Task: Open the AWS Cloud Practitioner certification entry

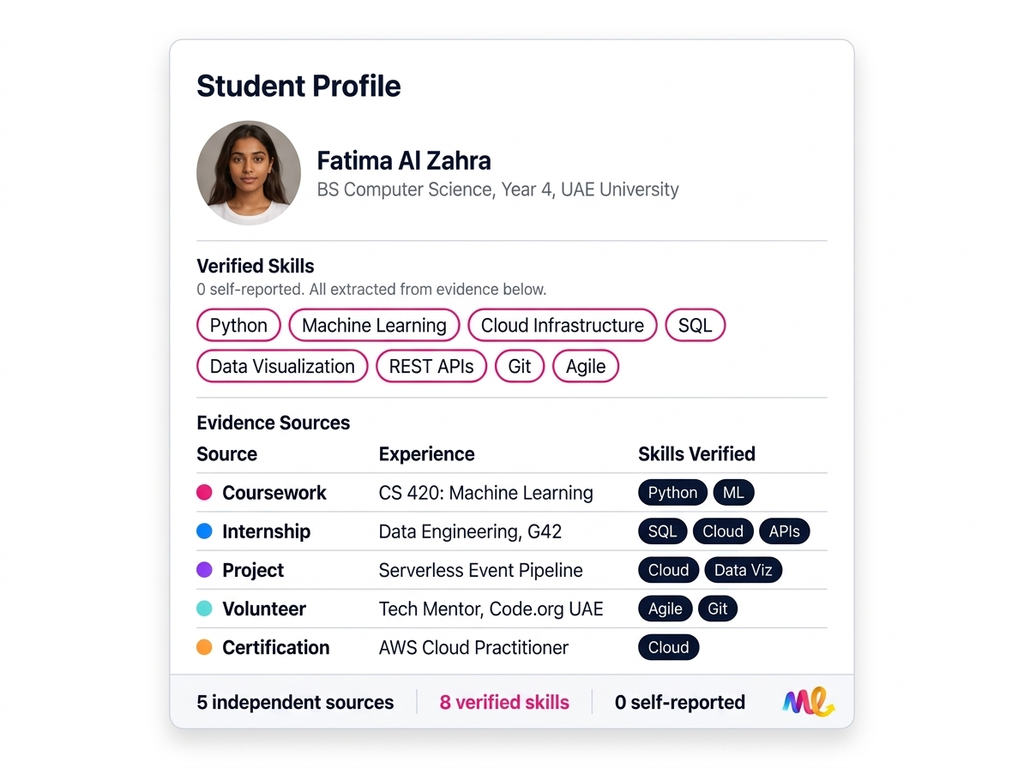Action: [x=473, y=647]
